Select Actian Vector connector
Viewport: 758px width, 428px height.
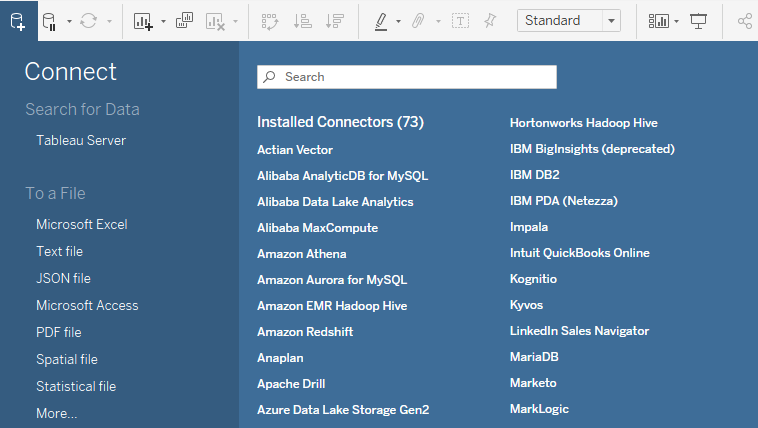click(x=295, y=150)
